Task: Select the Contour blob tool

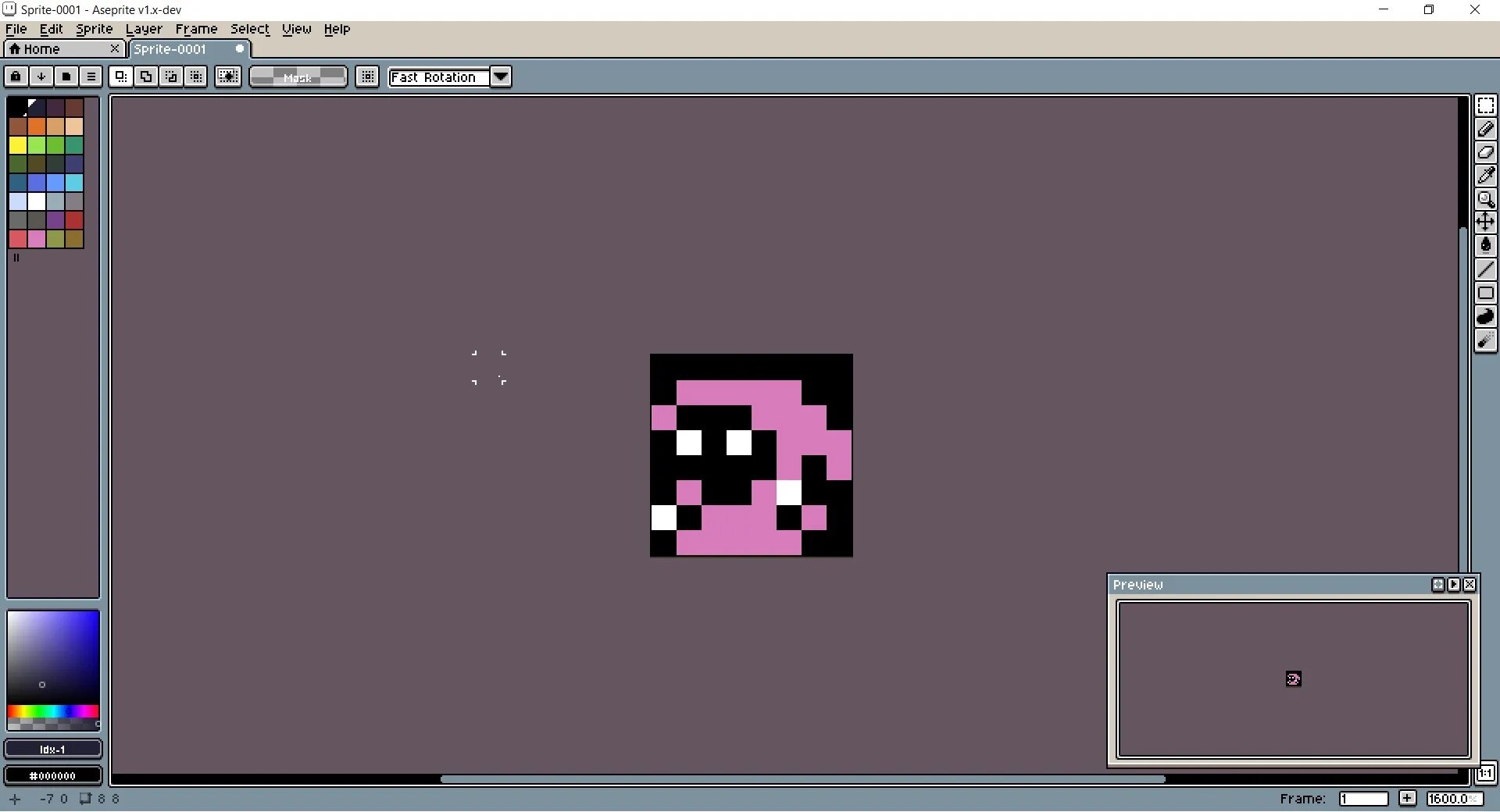Action: pos(1485,316)
